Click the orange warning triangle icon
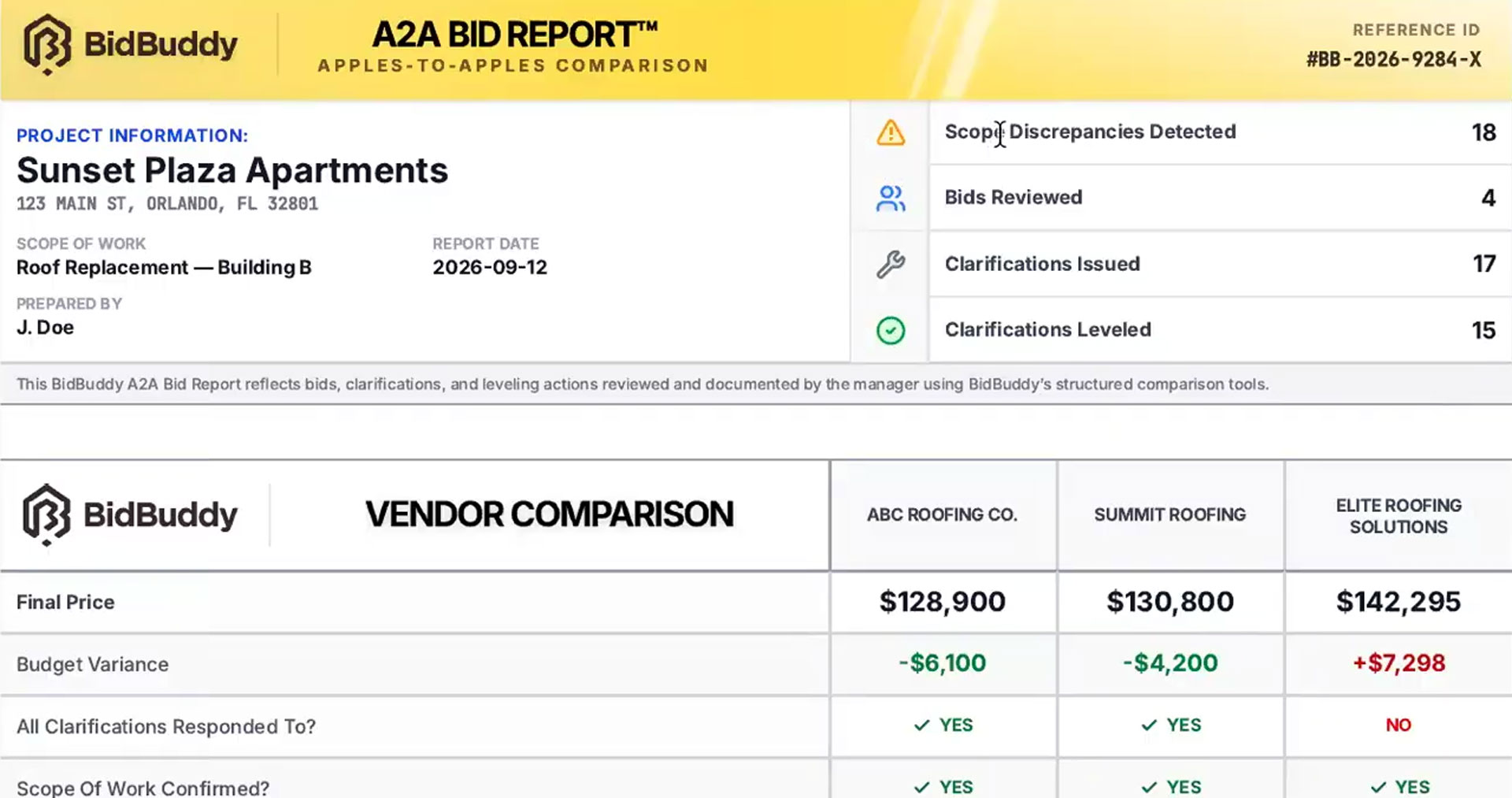Viewport: 1512px width, 798px height. (891, 132)
